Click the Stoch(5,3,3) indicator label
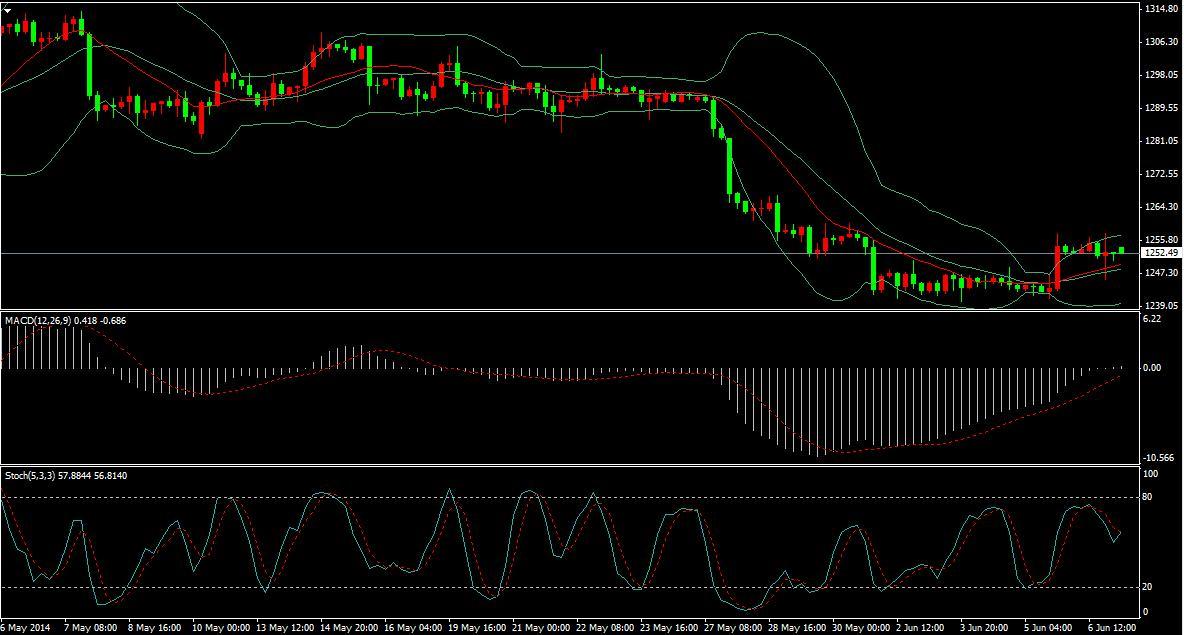The width and height of the screenshot is (1184, 635). (29, 475)
